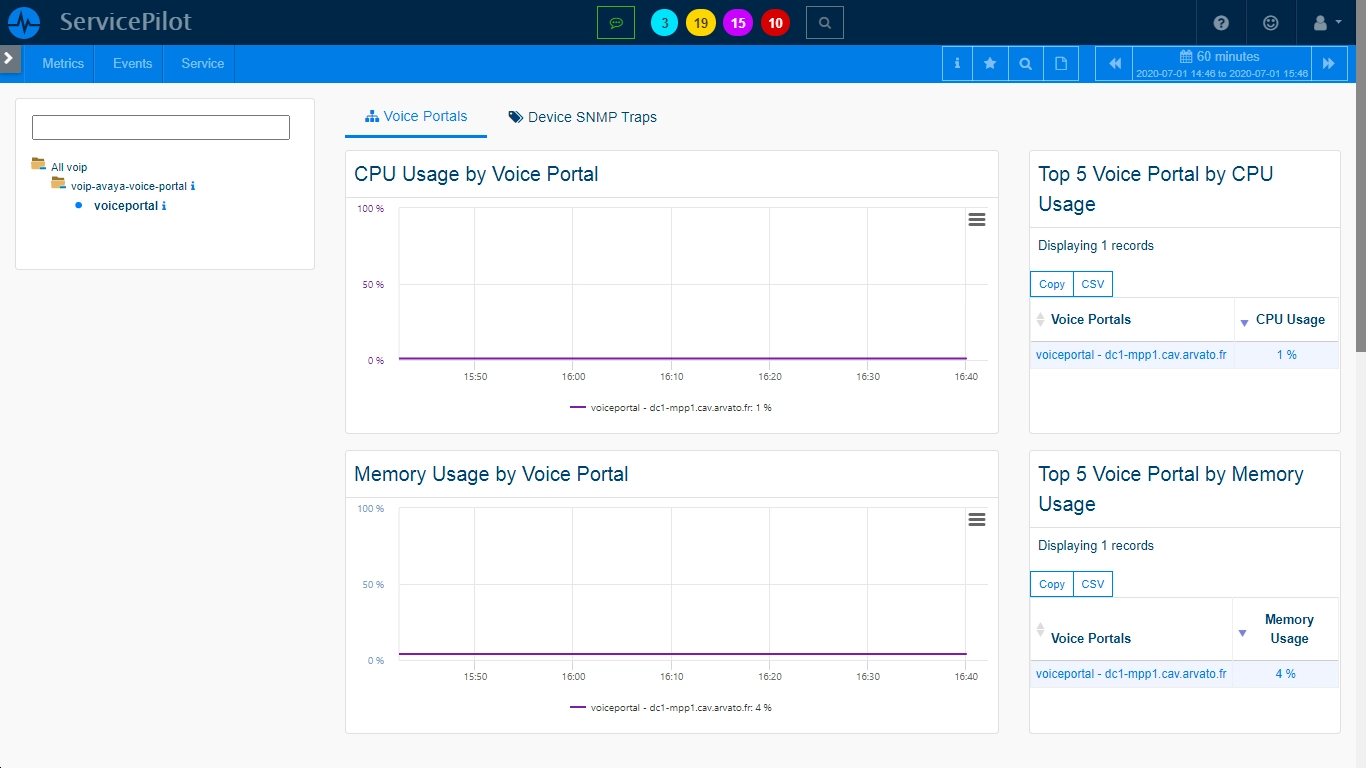Click the tree search input field
Viewport: 1366px width, 768px height.
click(x=161, y=127)
